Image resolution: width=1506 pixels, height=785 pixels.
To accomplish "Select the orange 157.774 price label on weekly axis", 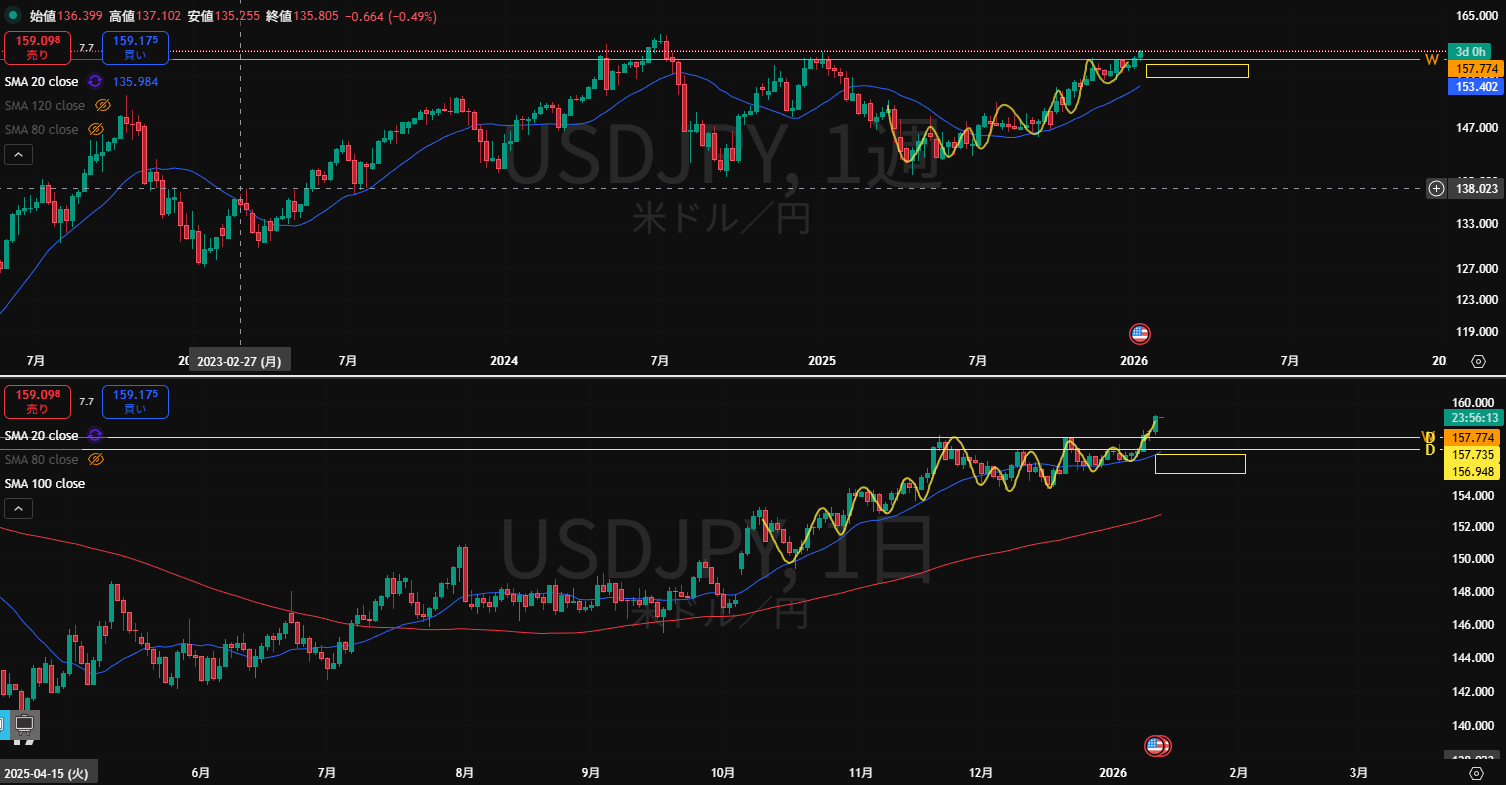I will tap(1475, 69).
